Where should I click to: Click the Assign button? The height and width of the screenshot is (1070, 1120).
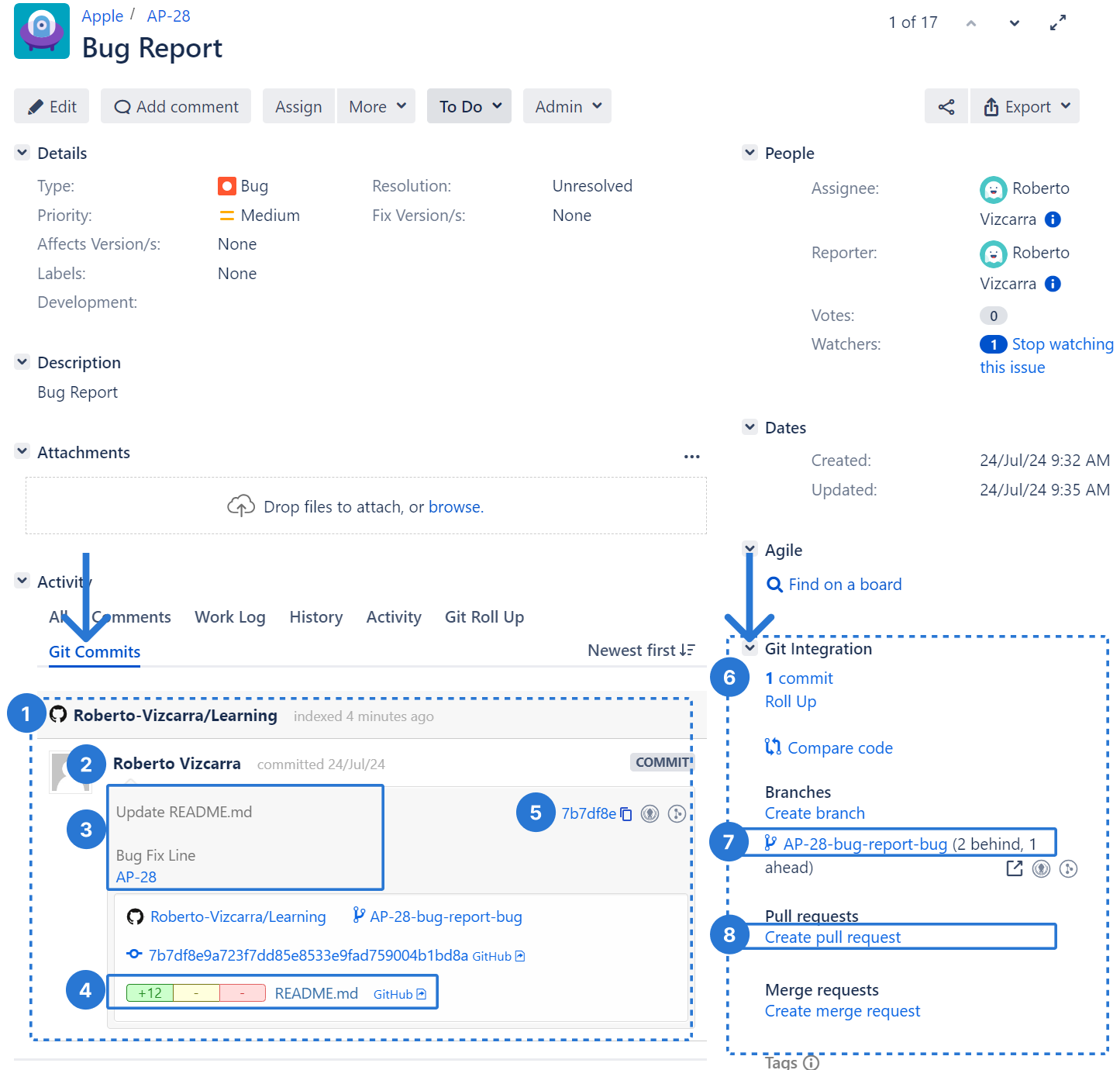point(298,106)
